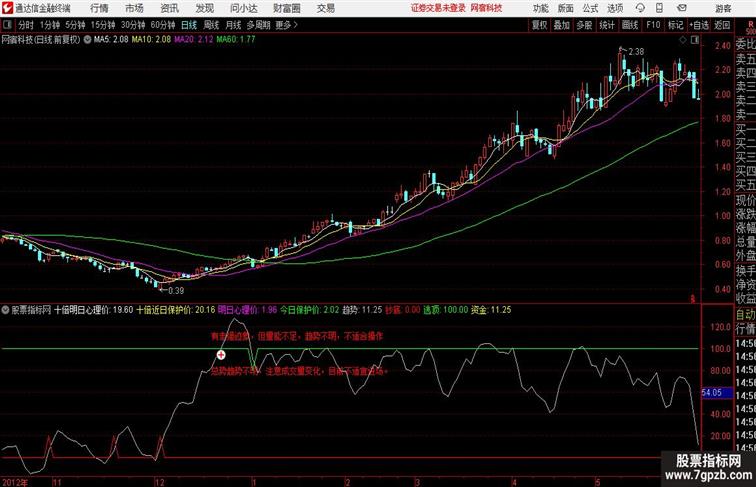Viewport: 756px width, 487px height.
Task: Open the 交易 menu
Action: pos(325,8)
